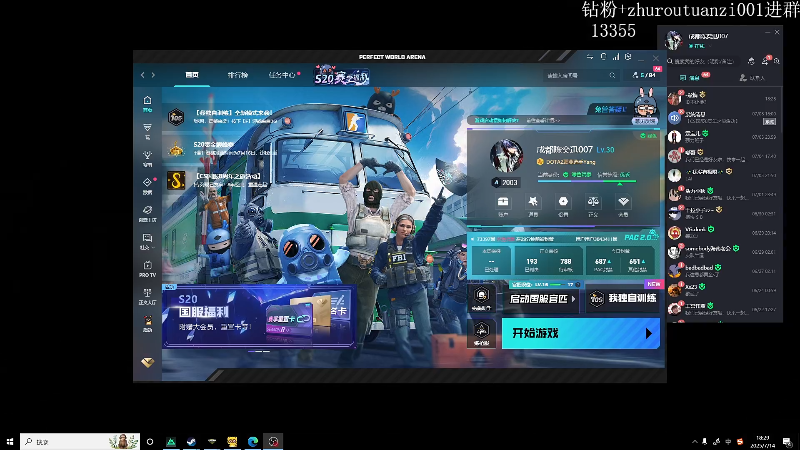Open the news item with yellow S icon

(x=219, y=180)
